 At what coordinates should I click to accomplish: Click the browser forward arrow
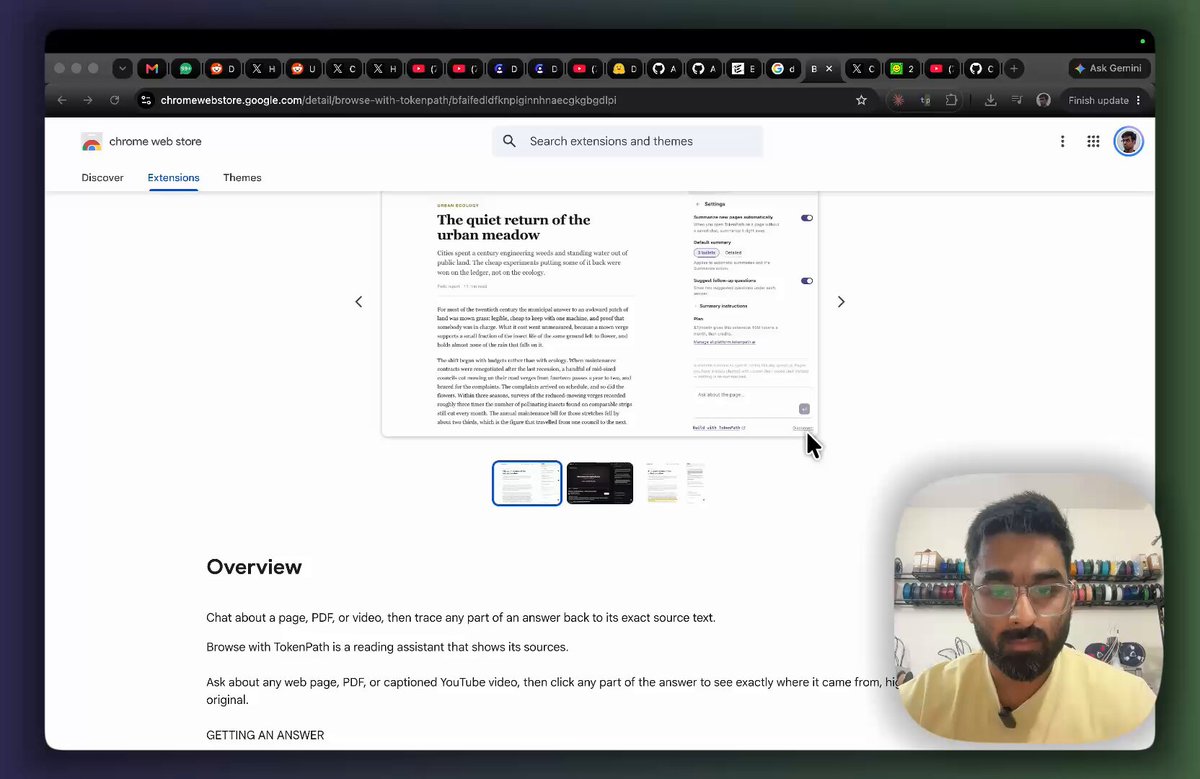point(88,100)
